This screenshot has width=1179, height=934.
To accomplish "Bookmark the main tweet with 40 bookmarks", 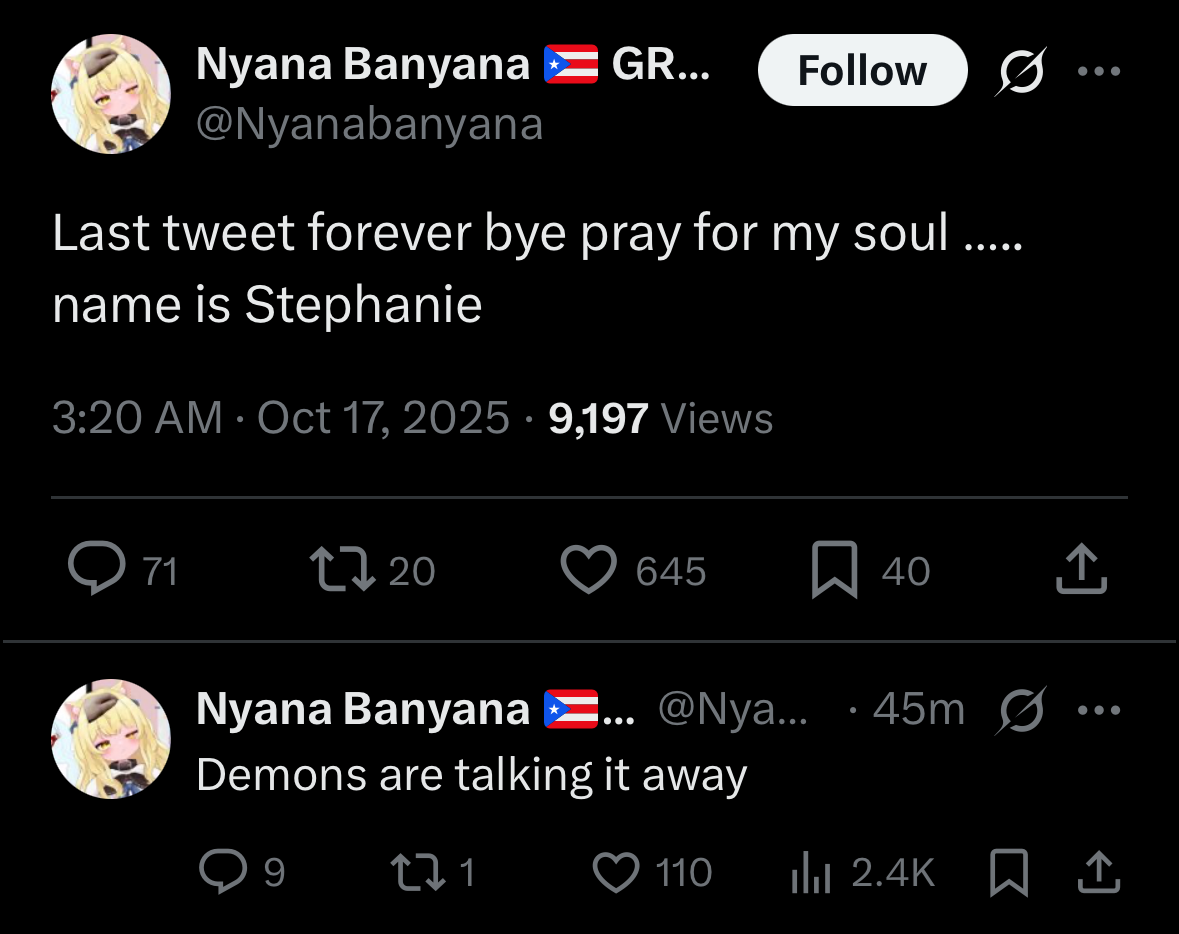I will 835,569.
